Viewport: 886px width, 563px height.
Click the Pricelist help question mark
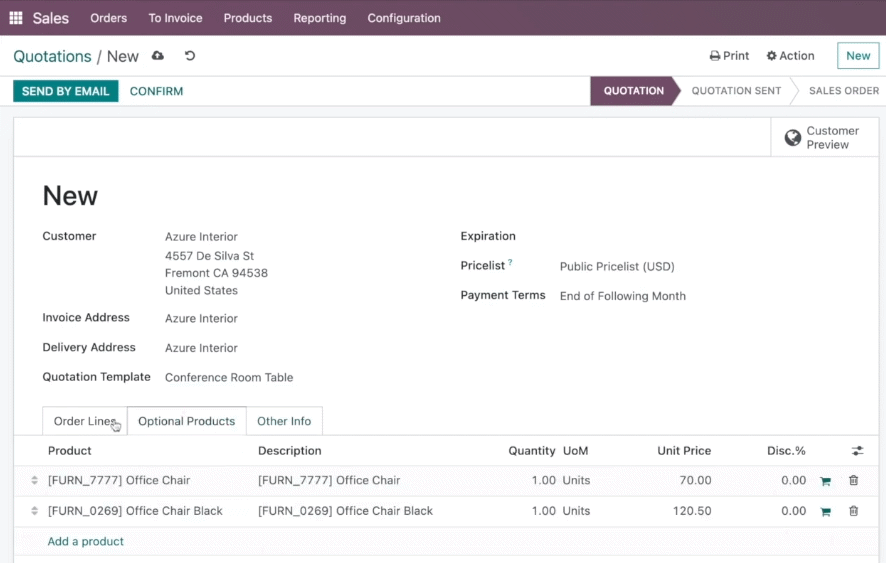pyautogui.click(x=510, y=262)
